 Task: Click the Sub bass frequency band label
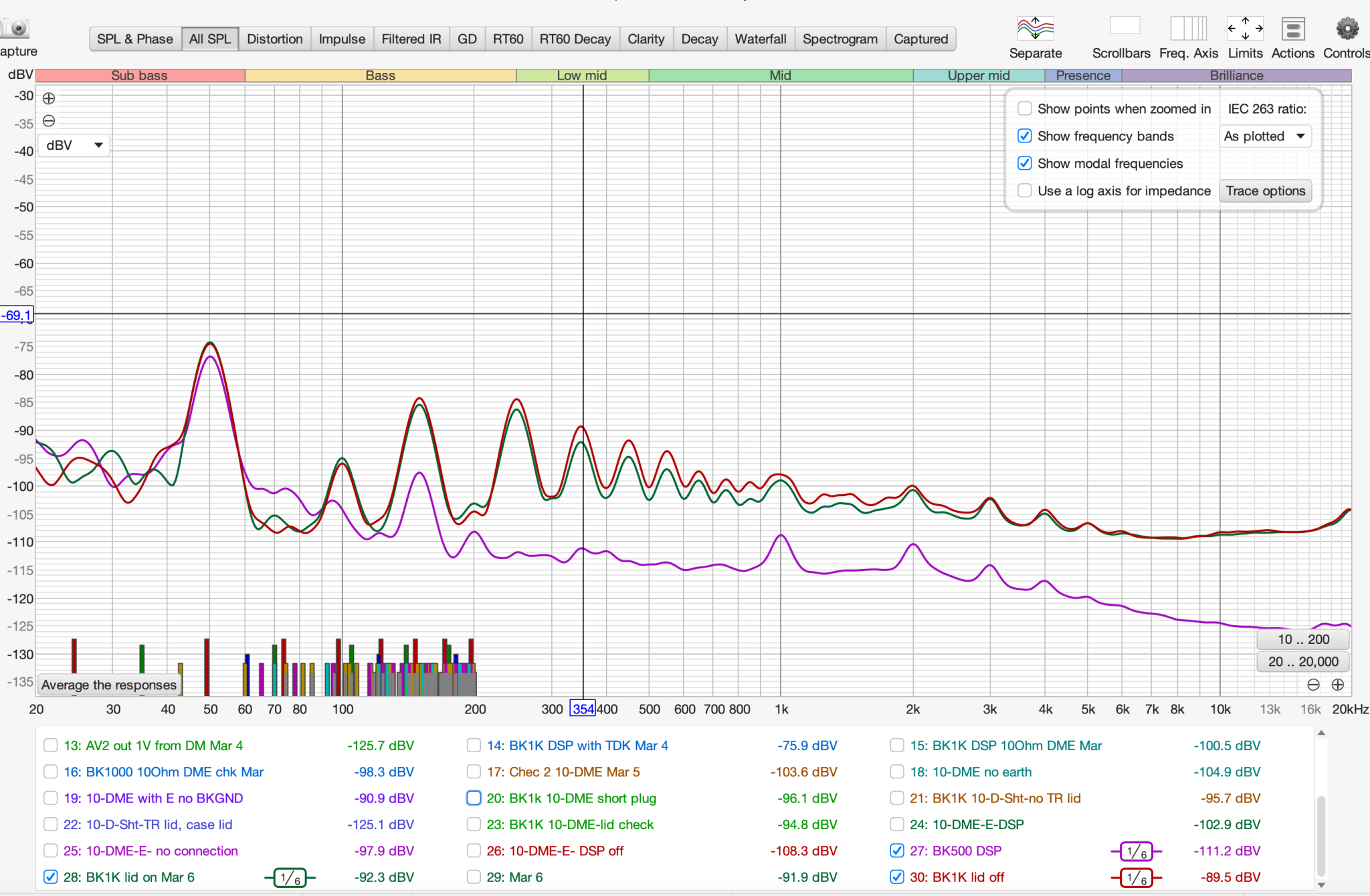[139, 76]
